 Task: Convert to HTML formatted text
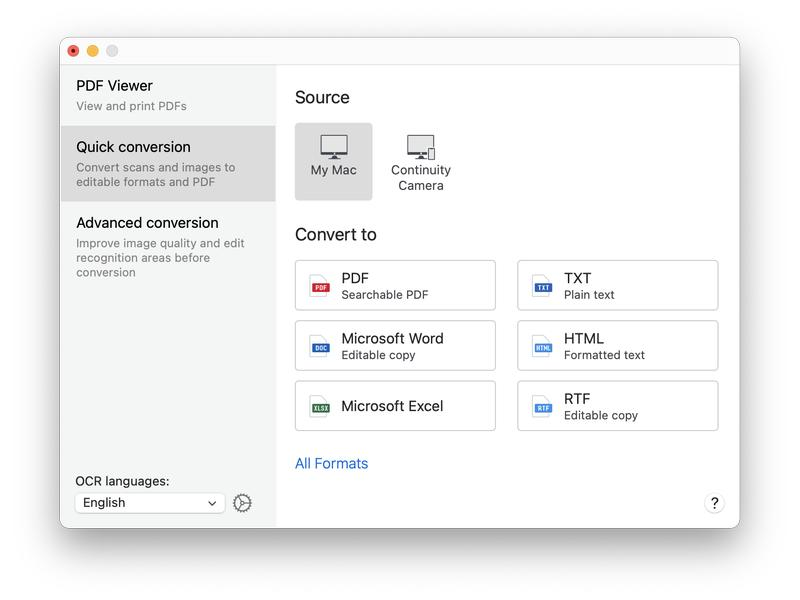[x=617, y=345]
